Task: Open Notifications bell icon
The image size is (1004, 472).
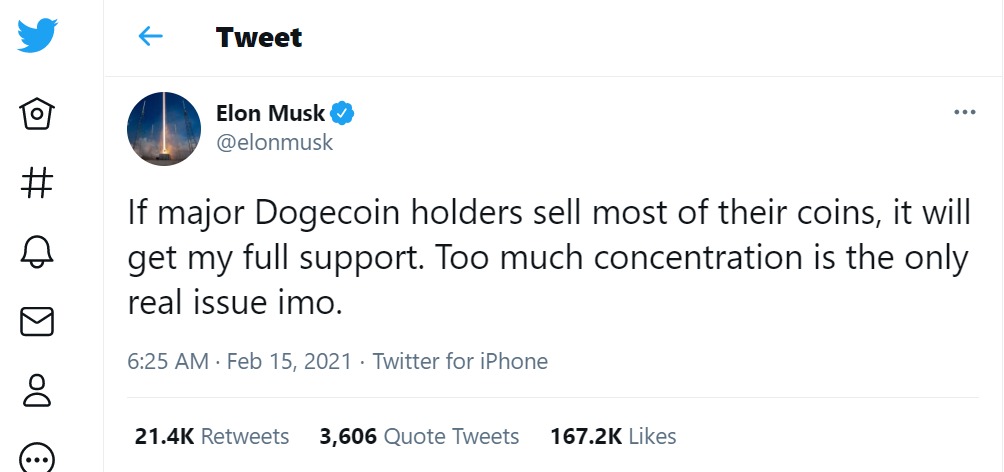Action: [37, 251]
